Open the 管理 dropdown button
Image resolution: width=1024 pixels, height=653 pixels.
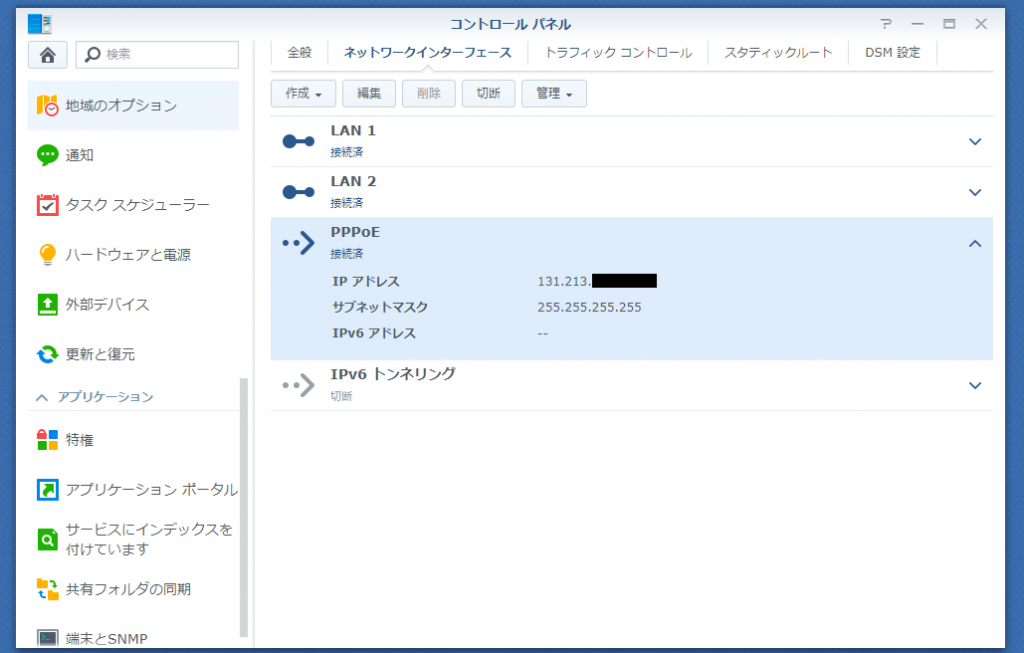(554, 93)
